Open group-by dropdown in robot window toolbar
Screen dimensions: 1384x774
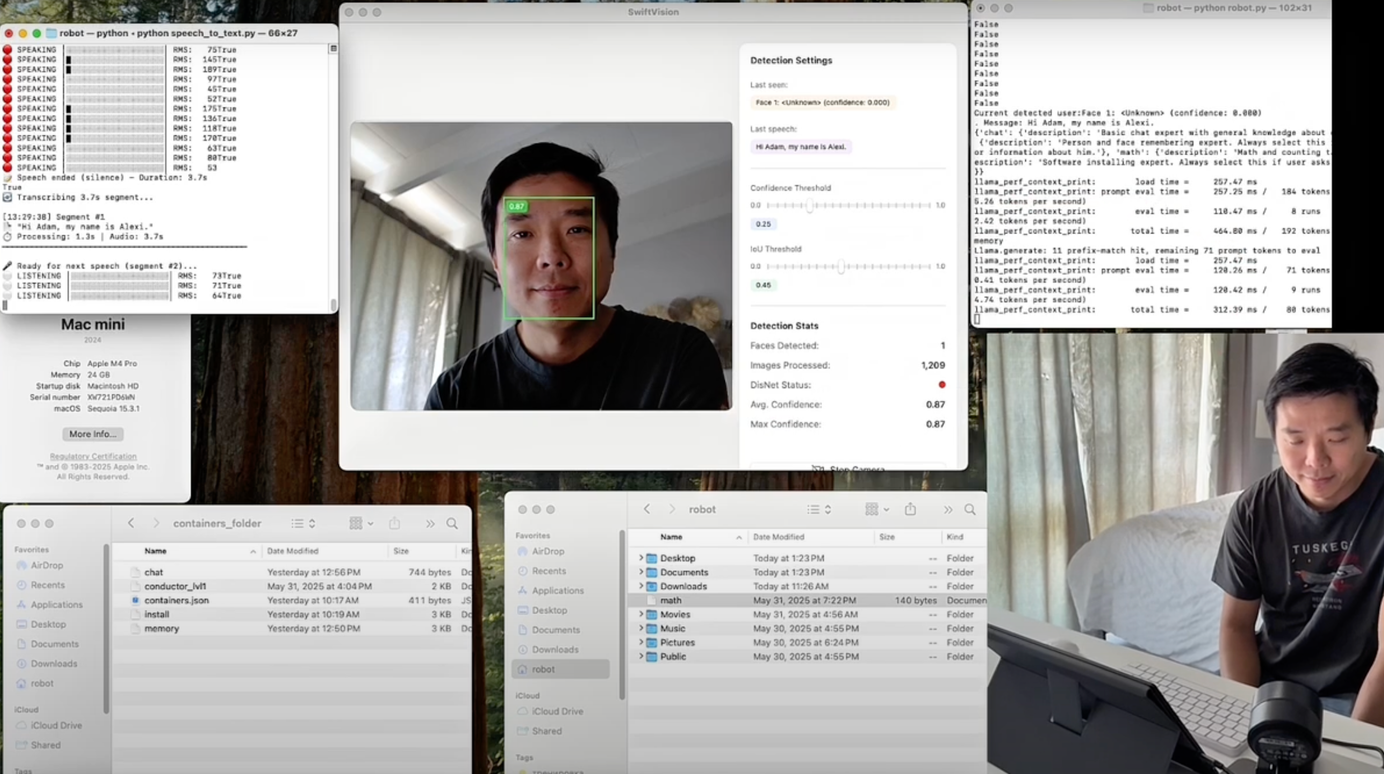click(x=877, y=510)
